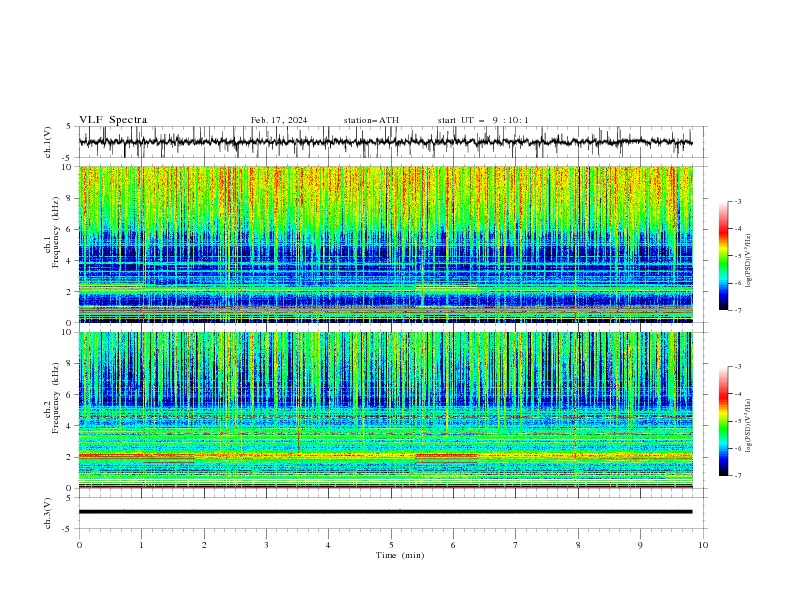Click the 'station=ATH' label
792x612 pixels.
point(371,120)
